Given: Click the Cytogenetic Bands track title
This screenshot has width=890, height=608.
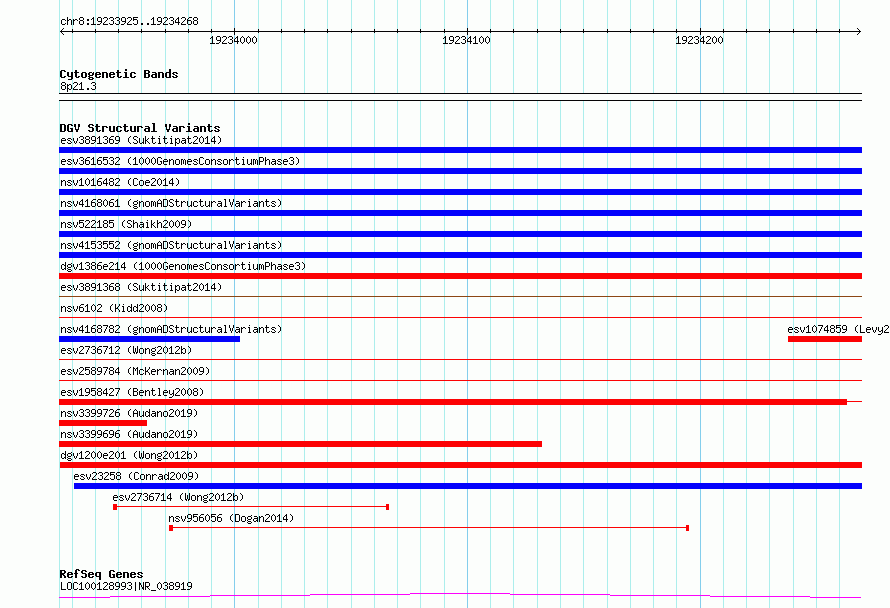Looking at the screenshot, I should click(x=119, y=74).
